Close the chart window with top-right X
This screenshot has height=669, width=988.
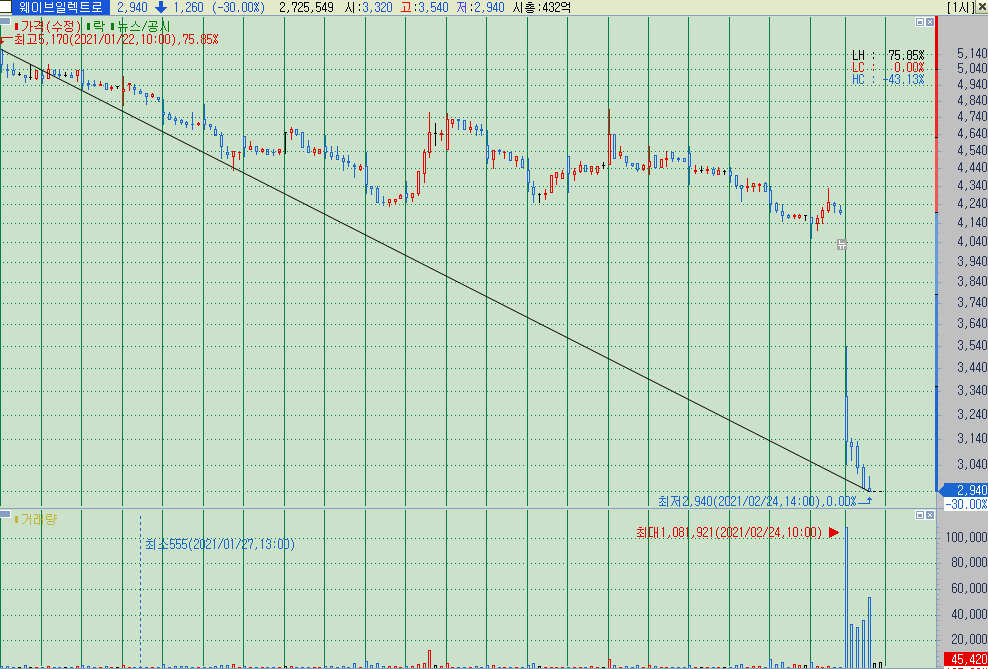pos(981,7)
